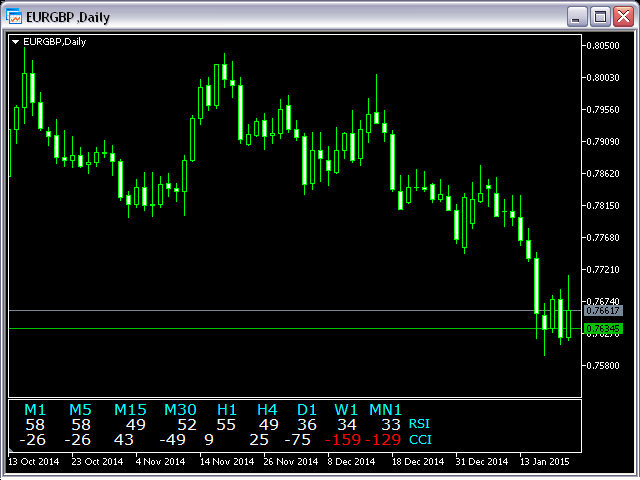The height and width of the screenshot is (480, 640).
Task: Click RSI value 34 under W1
Action: pos(347,425)
